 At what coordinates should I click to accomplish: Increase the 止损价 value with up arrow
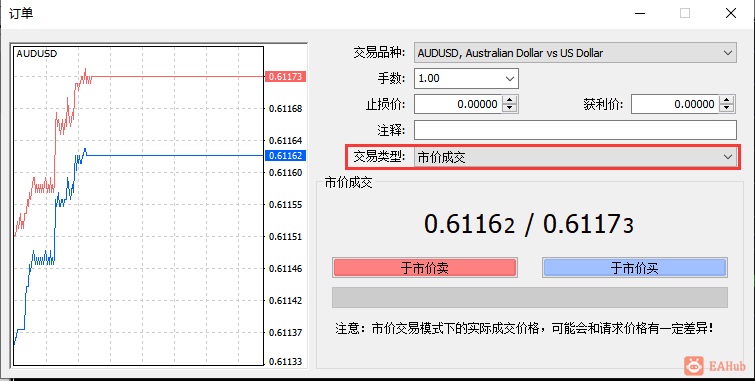(510, 100)
